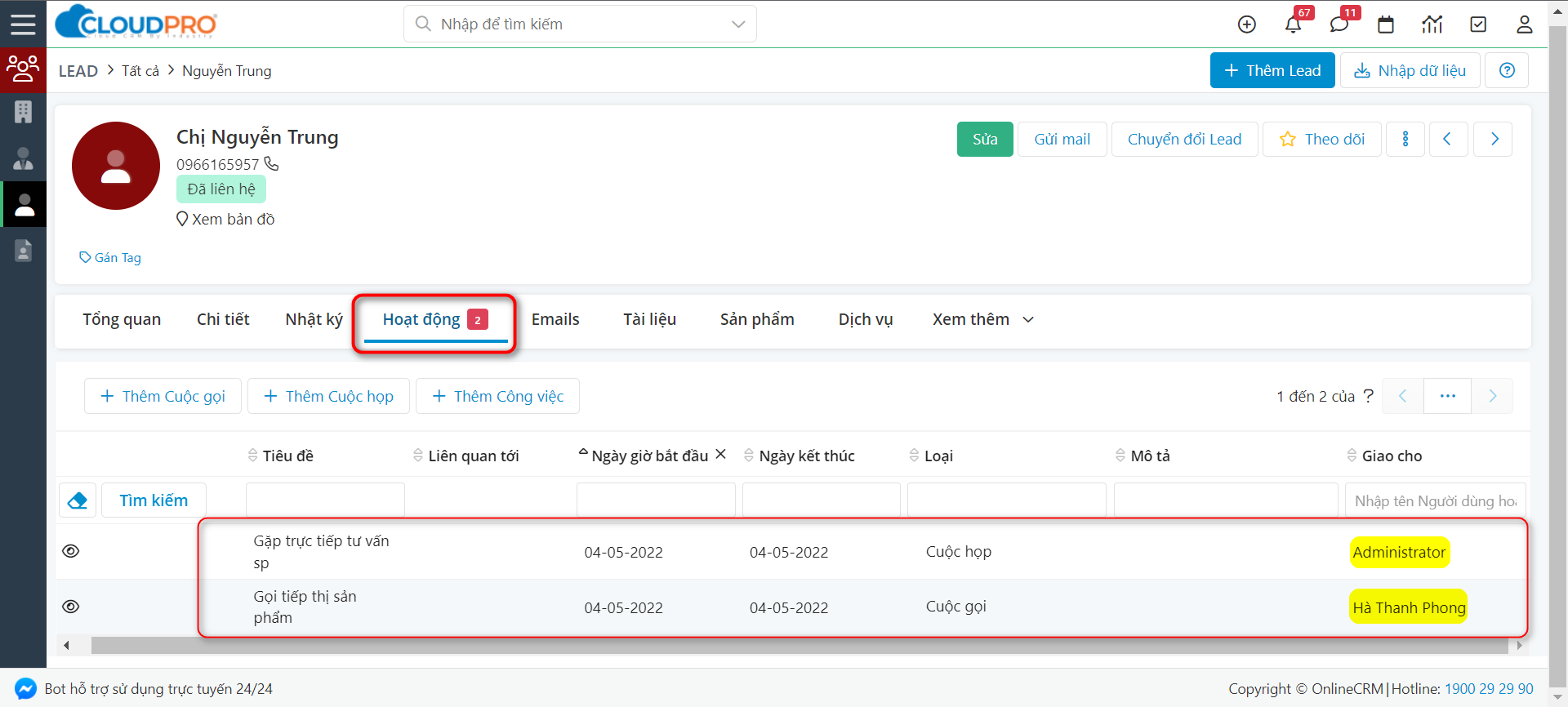Click the lead avatar picture
Image resolution: width=1568 pixels, height=707 pixels.
point(116,166)
